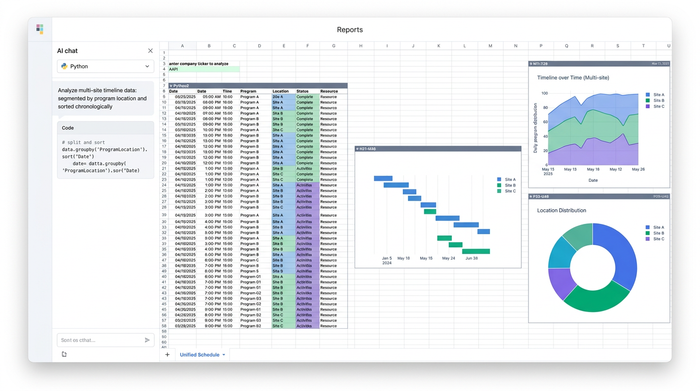This screenshot has width=700, height=391.
Task: Switch to the Unified Schedule sheet tab
Action: [200, 355]
